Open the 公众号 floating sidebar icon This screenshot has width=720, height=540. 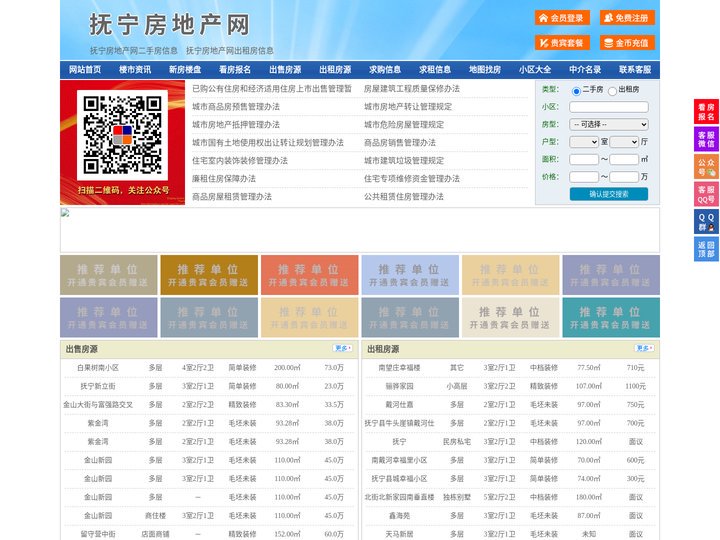coord(706,167)
